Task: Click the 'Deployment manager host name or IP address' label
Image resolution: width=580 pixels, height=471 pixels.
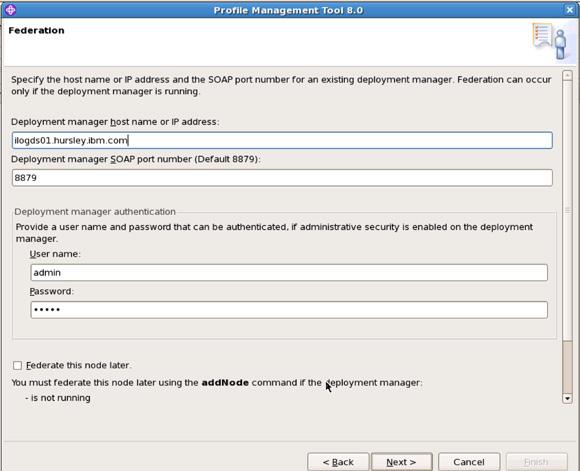Action: point(115,122)
